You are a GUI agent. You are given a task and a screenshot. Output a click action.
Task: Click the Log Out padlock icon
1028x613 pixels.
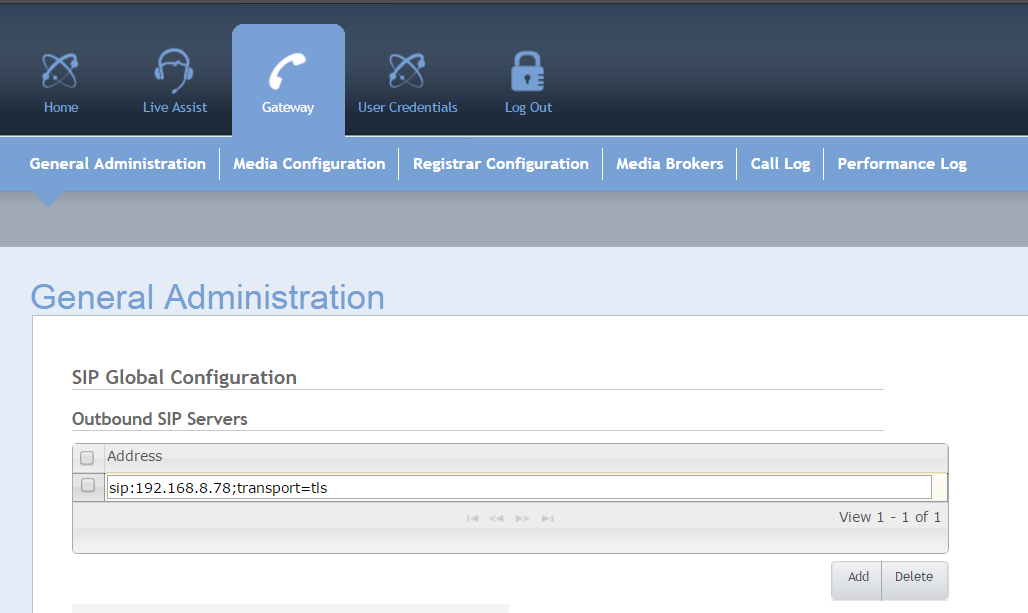528,71
